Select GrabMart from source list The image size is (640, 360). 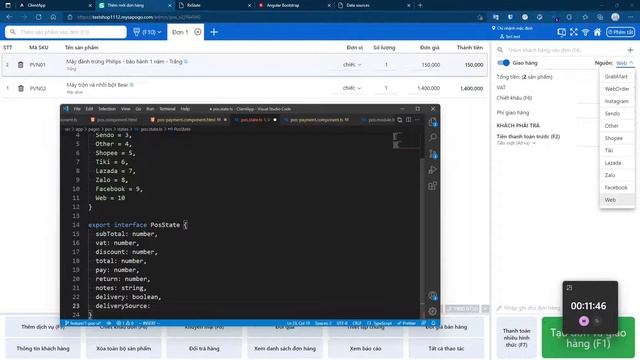click(617, 76)
